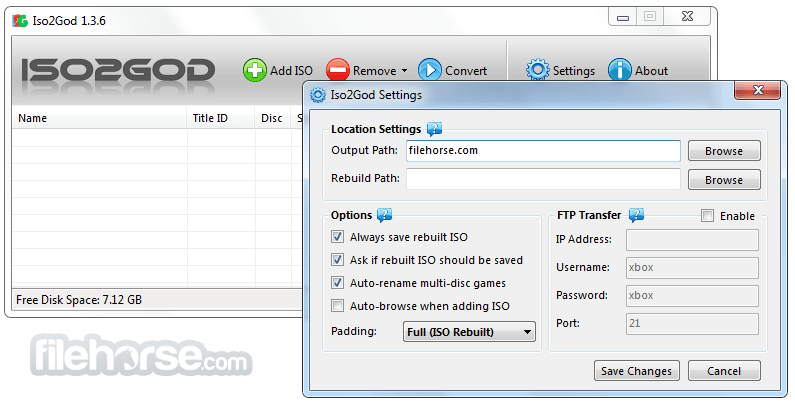Show help icon next to Options
This screenshot has width=795, height=406.
pyautogui.click(x=385, y=215)
